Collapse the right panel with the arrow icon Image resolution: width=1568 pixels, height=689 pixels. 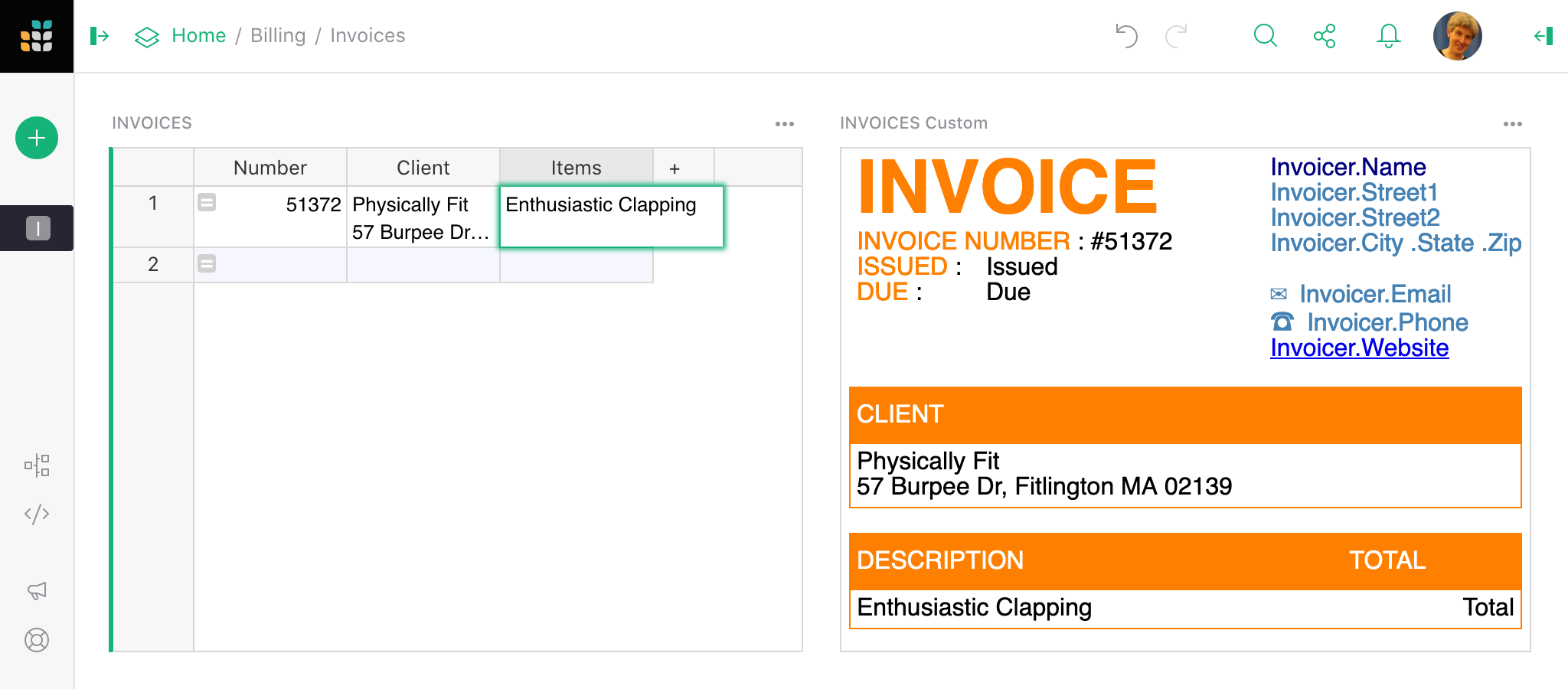pos(1543,36)
